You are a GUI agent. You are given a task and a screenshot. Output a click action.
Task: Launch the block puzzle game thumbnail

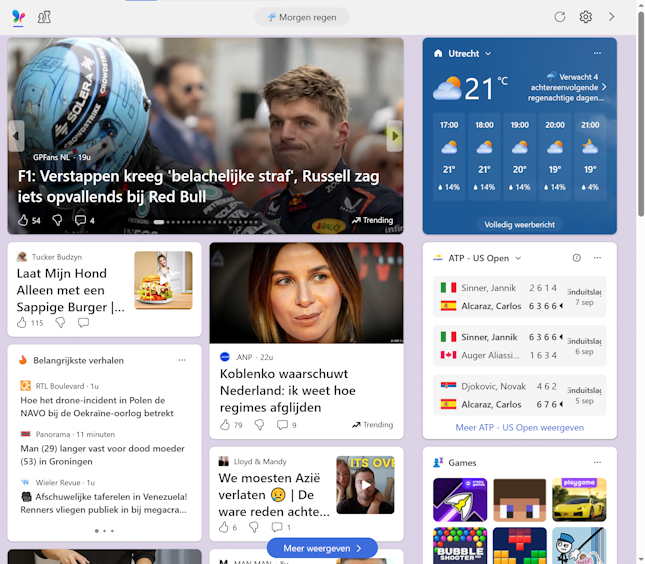[x=520, y=545]
